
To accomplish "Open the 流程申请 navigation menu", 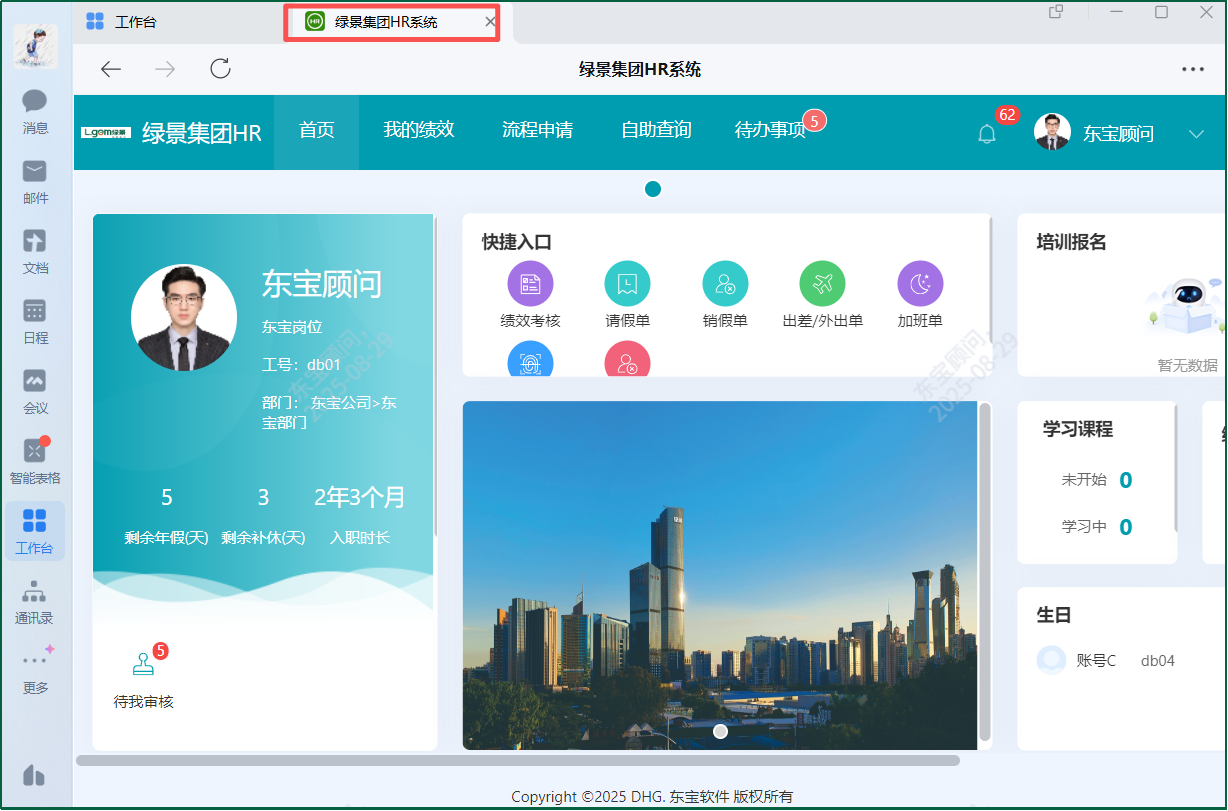I will pyautogui.click(x=537, y=130).
